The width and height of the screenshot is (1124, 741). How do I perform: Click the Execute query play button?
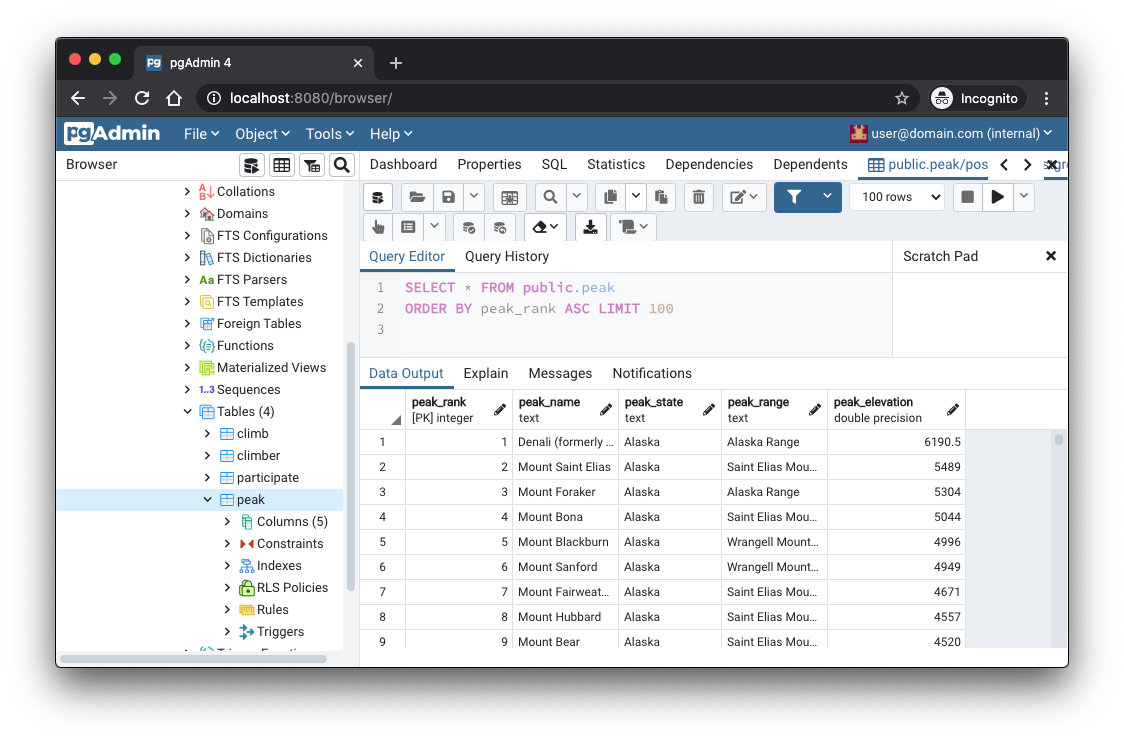[997, 197]
